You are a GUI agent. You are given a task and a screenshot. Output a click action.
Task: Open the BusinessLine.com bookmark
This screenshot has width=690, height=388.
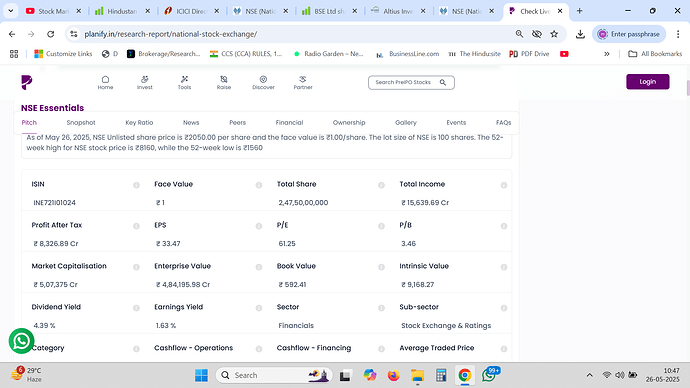[x=408, y=54]
